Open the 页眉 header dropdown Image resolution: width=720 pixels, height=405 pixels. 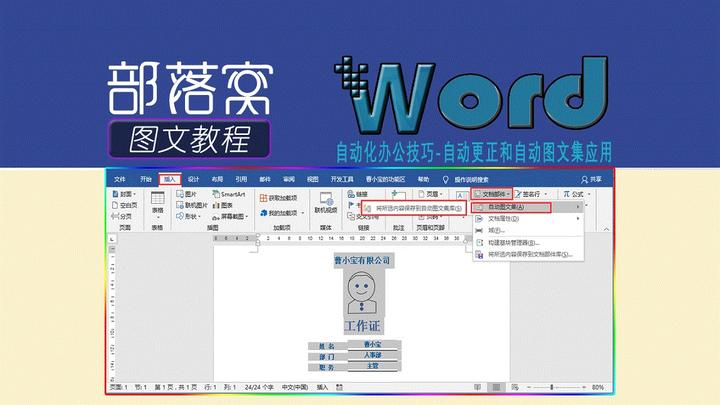pyautogui.click(x=430, y=194)
